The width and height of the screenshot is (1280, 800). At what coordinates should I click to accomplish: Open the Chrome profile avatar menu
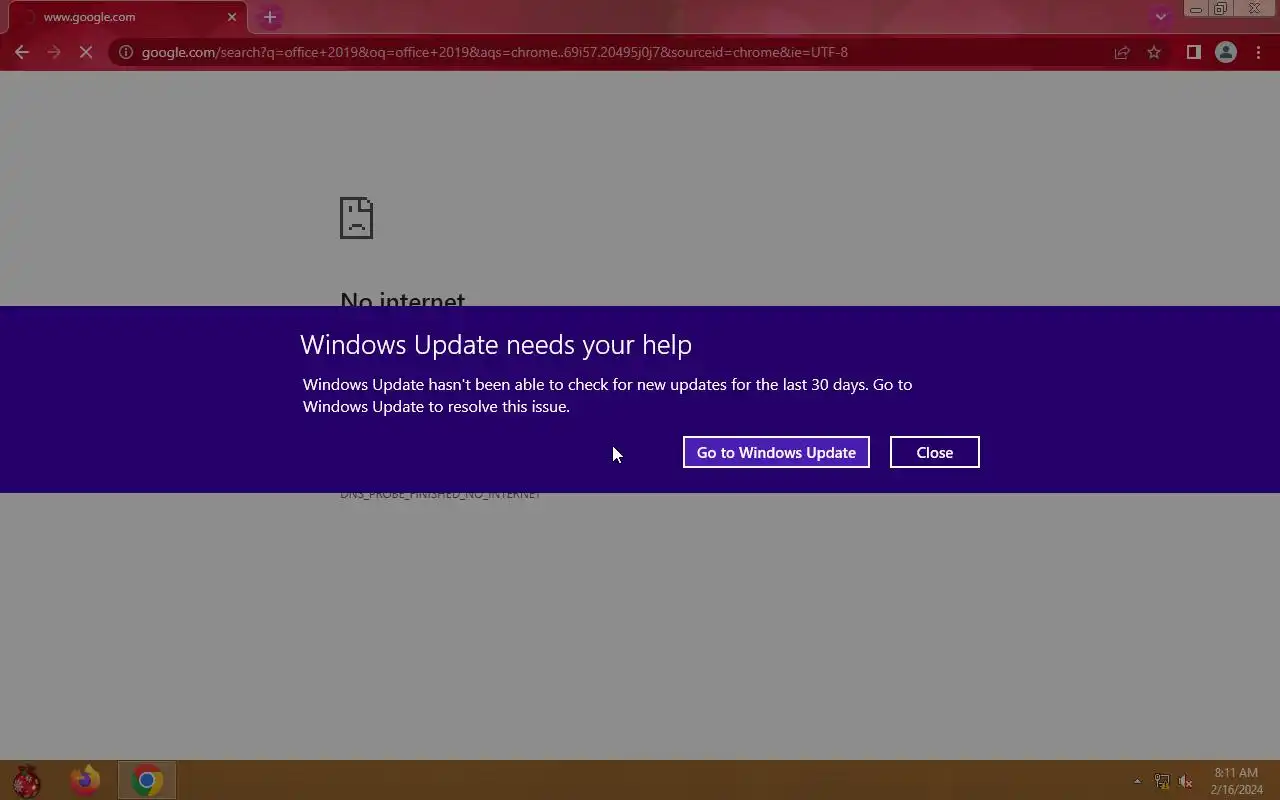point(1226,52)
